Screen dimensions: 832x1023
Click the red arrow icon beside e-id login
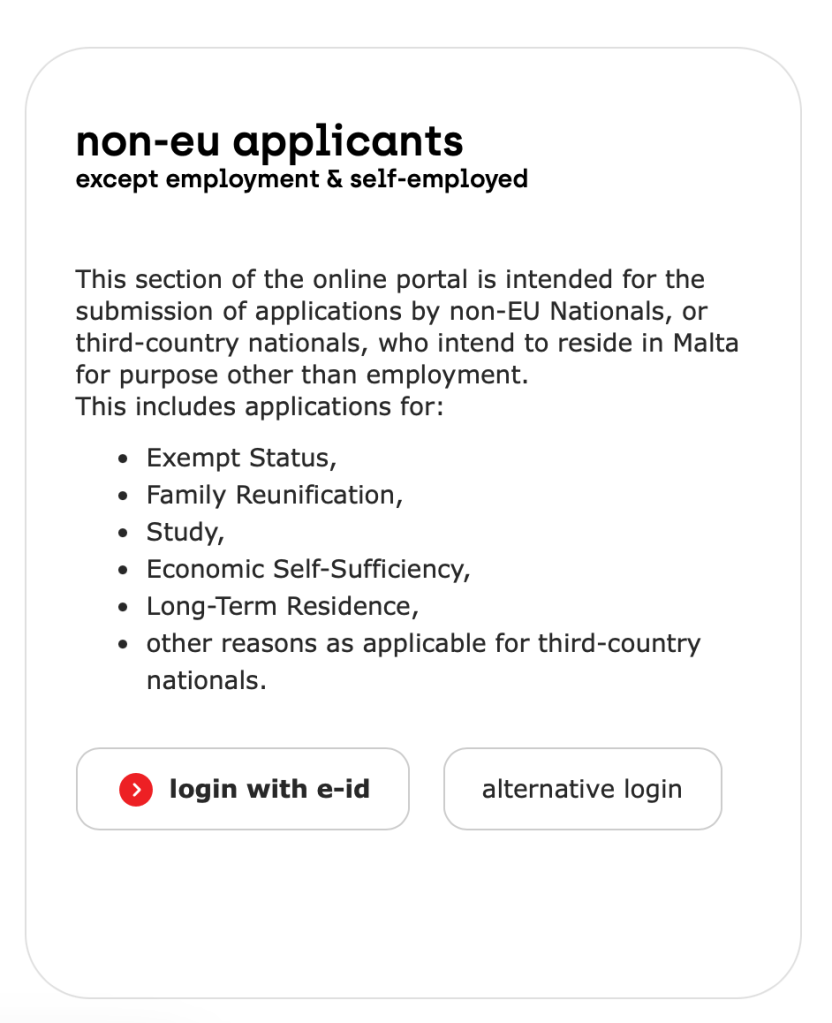(135, 790)
